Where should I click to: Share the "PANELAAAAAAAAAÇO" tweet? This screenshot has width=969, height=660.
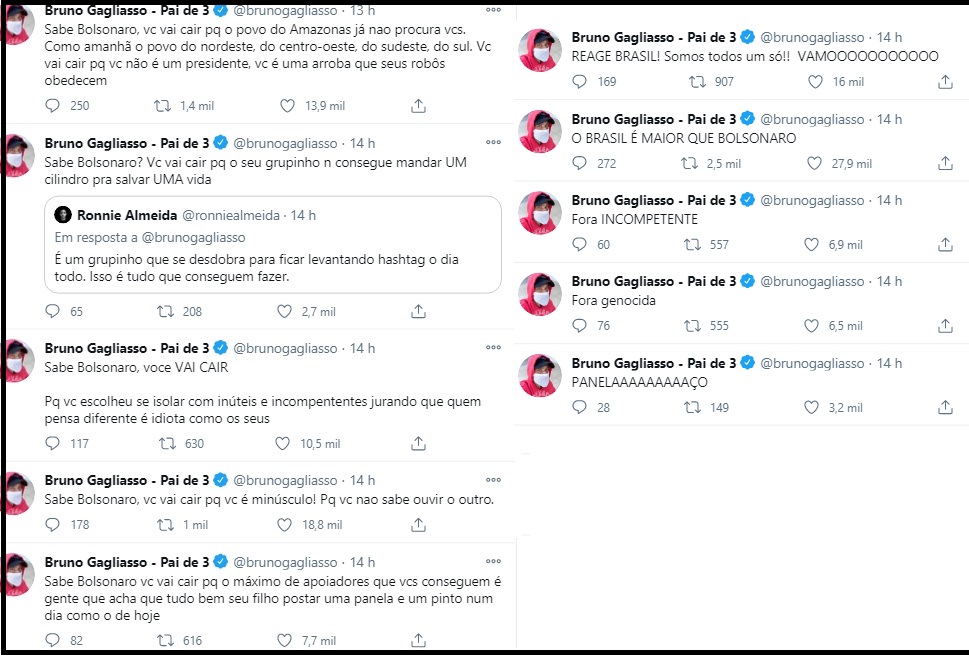coord(945,407)
